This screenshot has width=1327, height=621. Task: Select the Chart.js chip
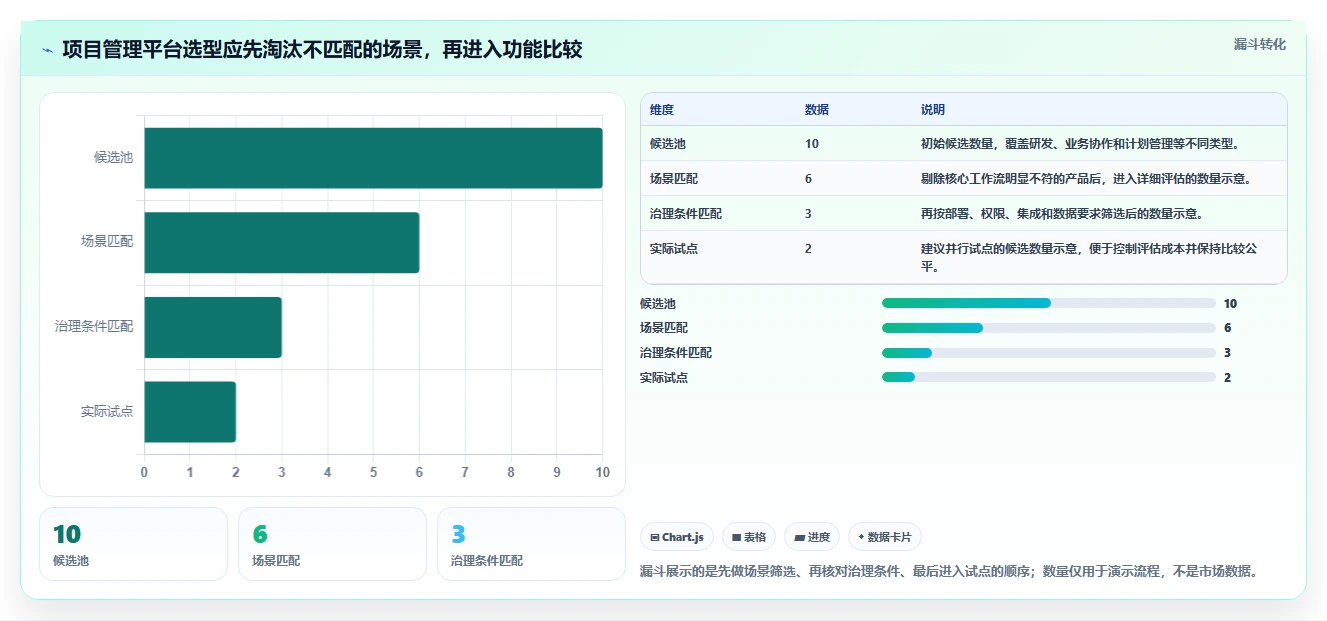point(677,537)
